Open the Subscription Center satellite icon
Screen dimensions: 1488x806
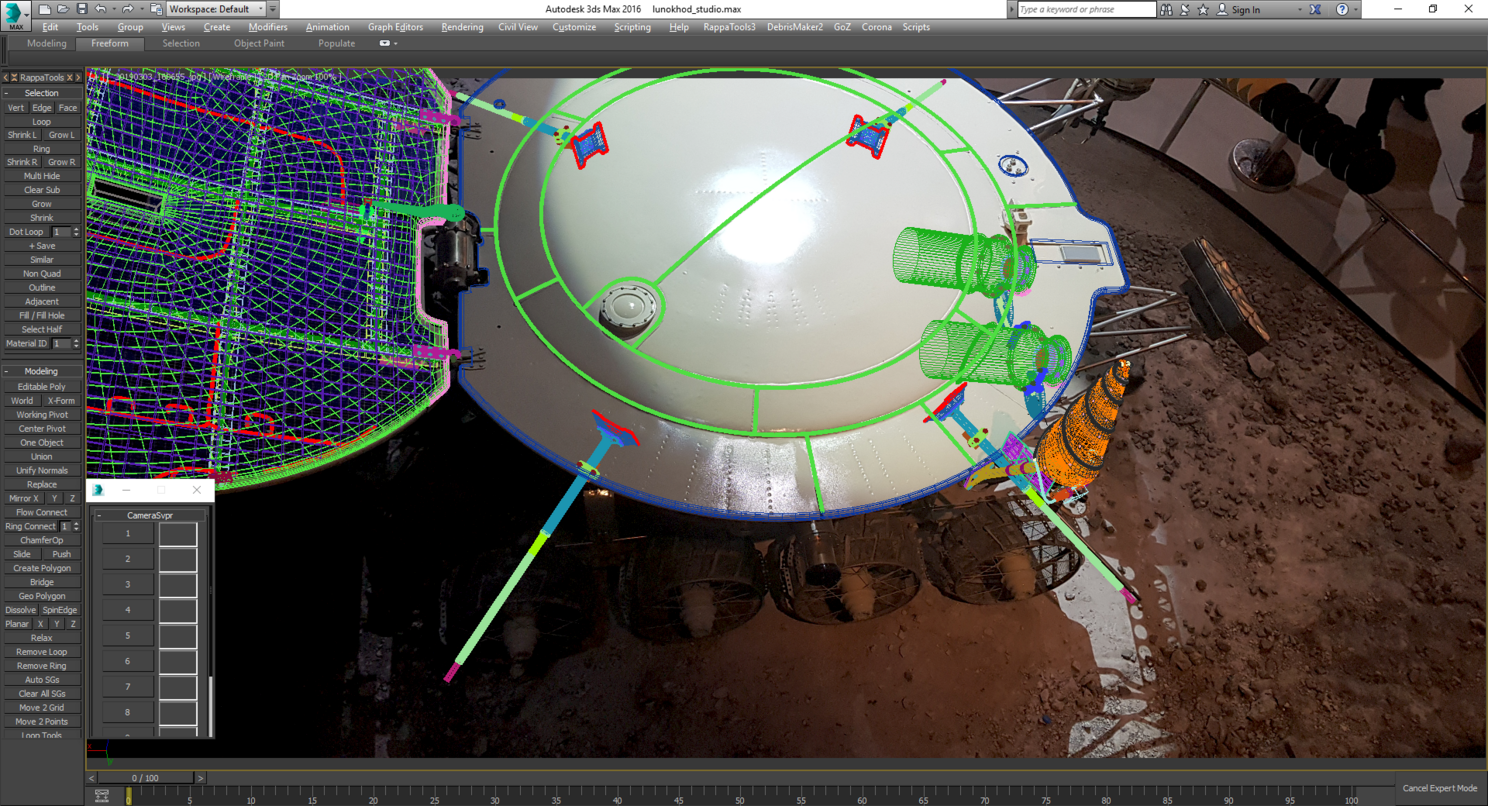pos(1185,9)
